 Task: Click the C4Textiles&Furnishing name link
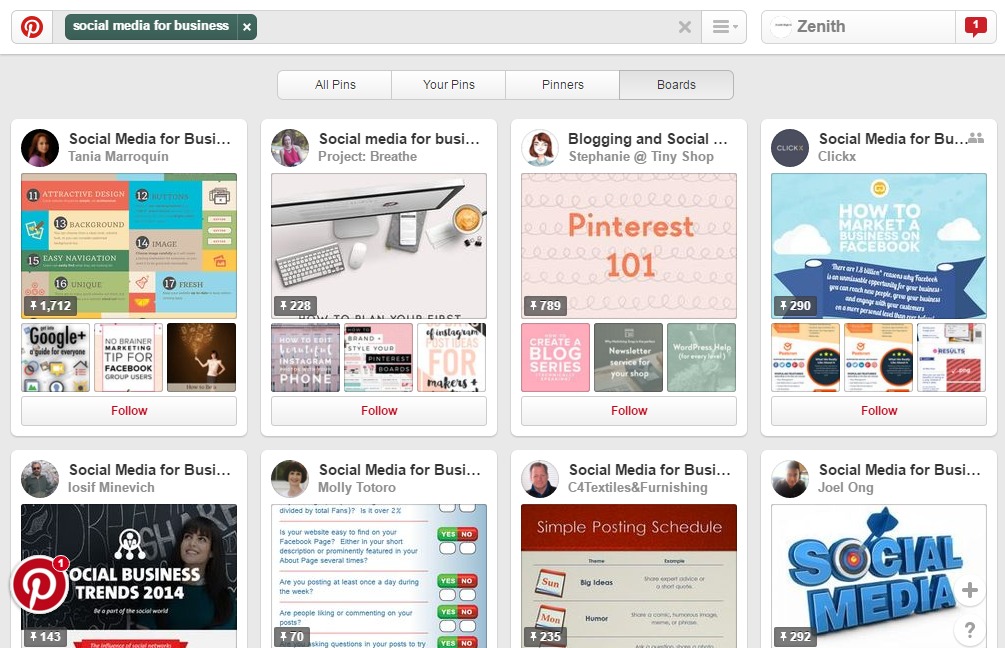(638, 488)
